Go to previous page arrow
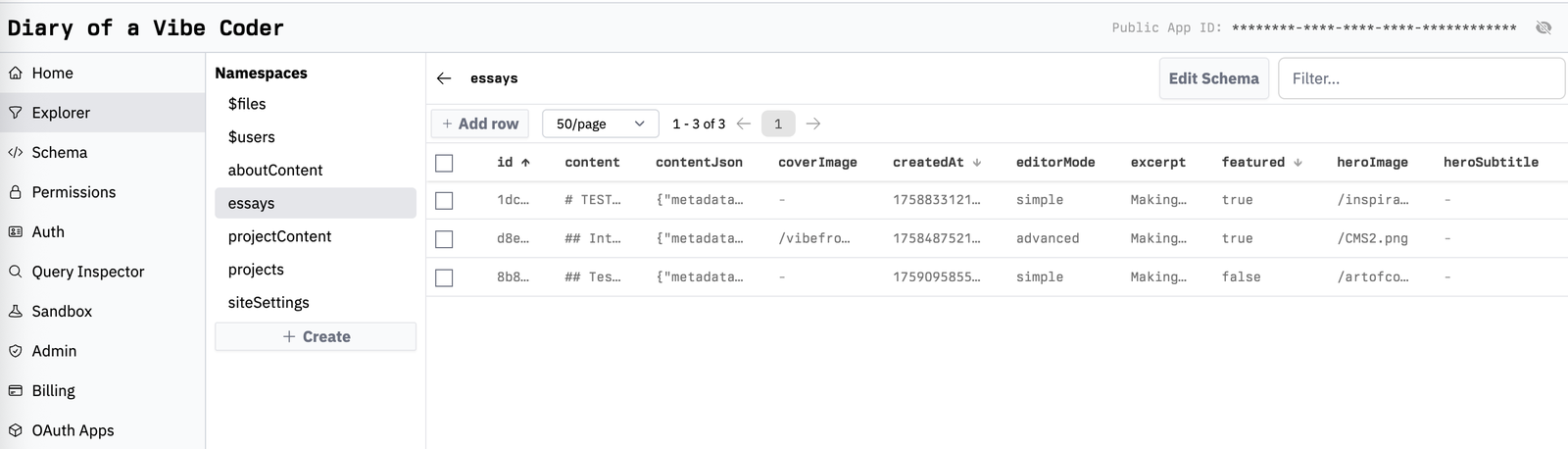This screenshot has height=449, width=1568. coord(744,124)
